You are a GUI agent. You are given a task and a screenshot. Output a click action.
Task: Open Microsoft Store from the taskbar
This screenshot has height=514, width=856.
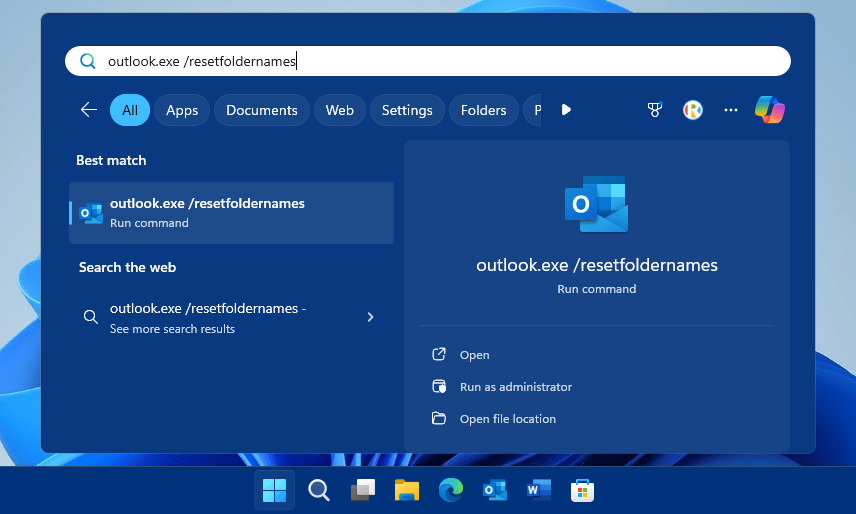coord(582,491)
